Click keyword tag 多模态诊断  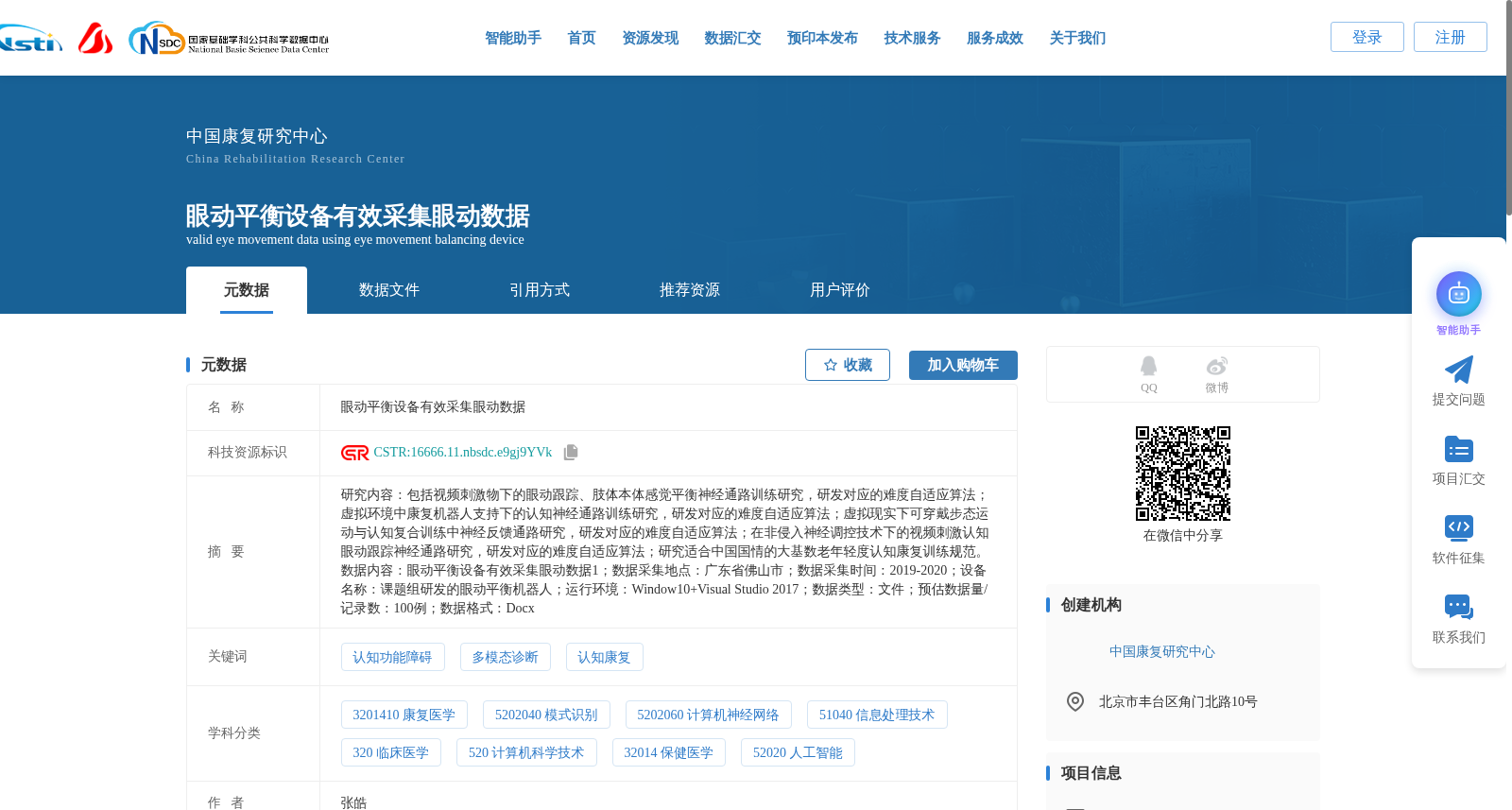pos(506,657)
